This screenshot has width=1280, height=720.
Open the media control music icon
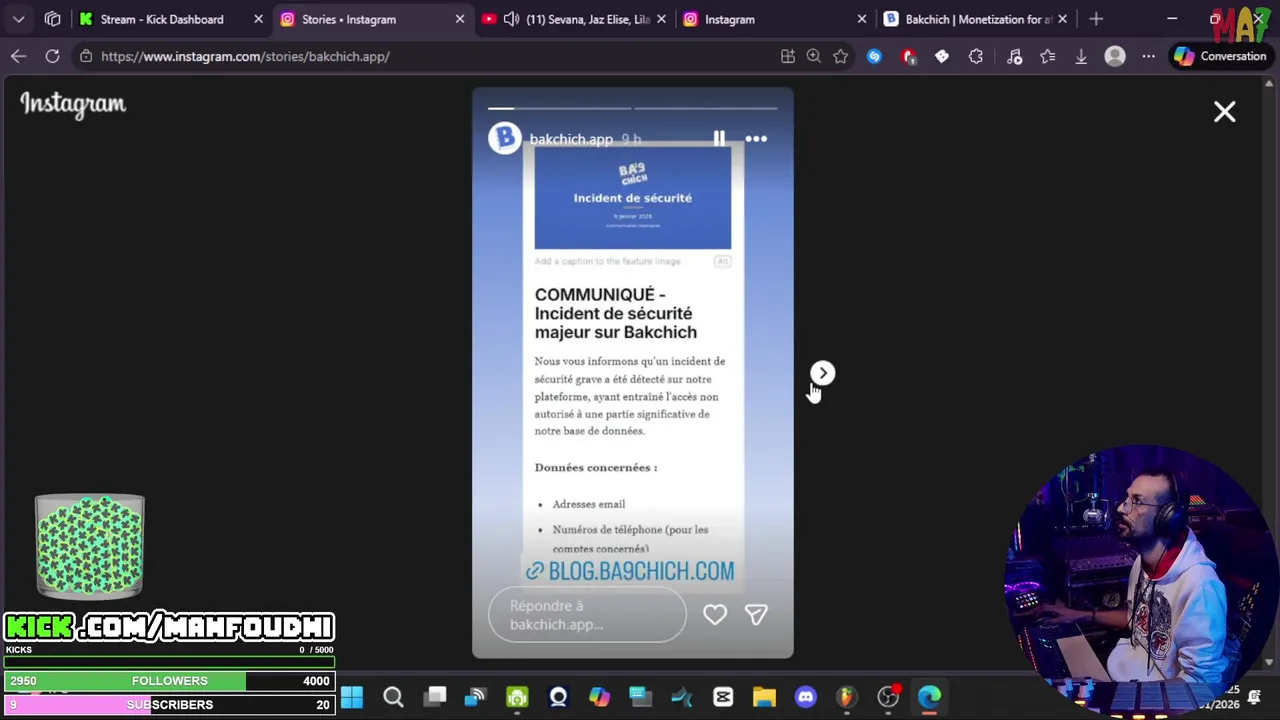[x=1014, y=56]
